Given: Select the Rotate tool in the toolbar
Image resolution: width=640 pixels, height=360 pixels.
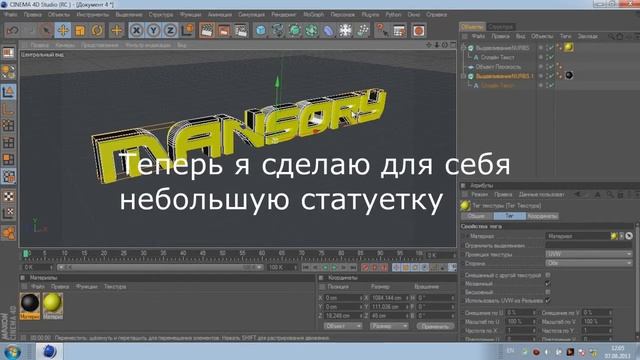Looking at the screenshot, I should [97, 30].
